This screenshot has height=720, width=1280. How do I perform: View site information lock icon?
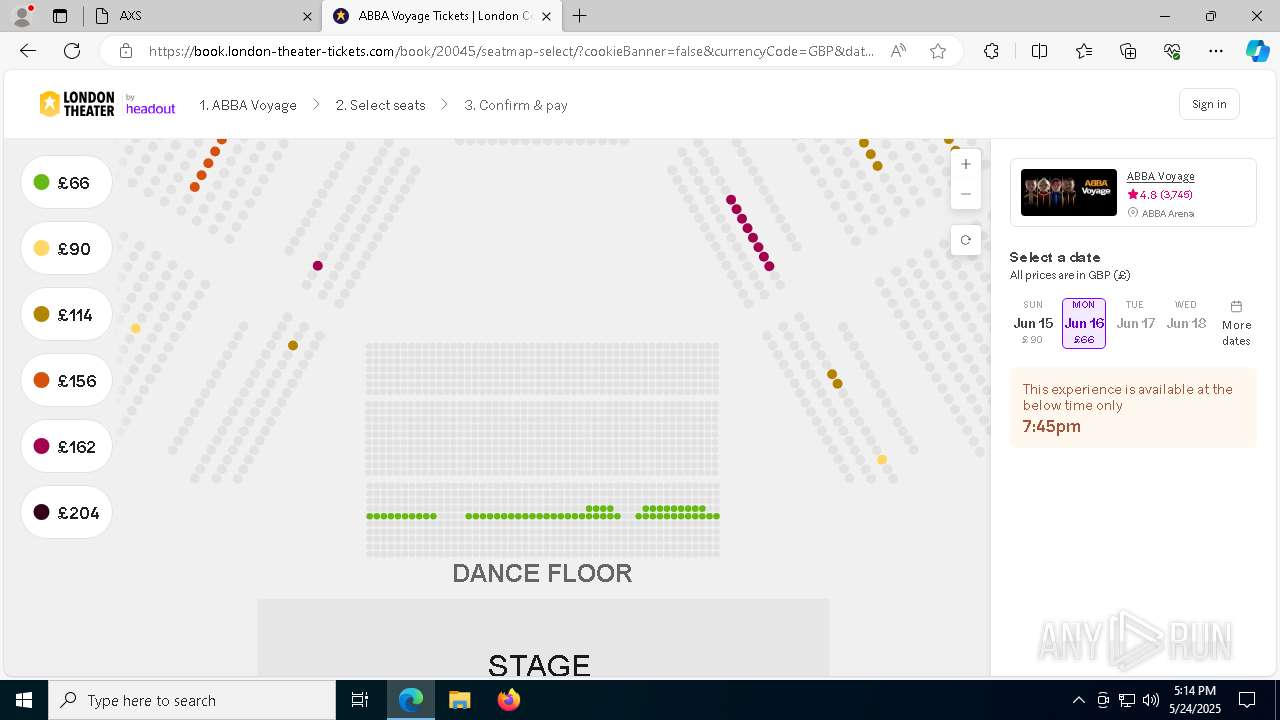126,51
